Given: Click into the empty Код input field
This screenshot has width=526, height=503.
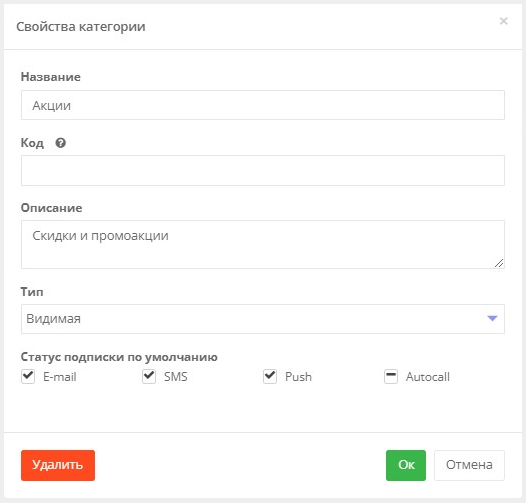Looking at the screenshot, I should (x=263, y=170).
